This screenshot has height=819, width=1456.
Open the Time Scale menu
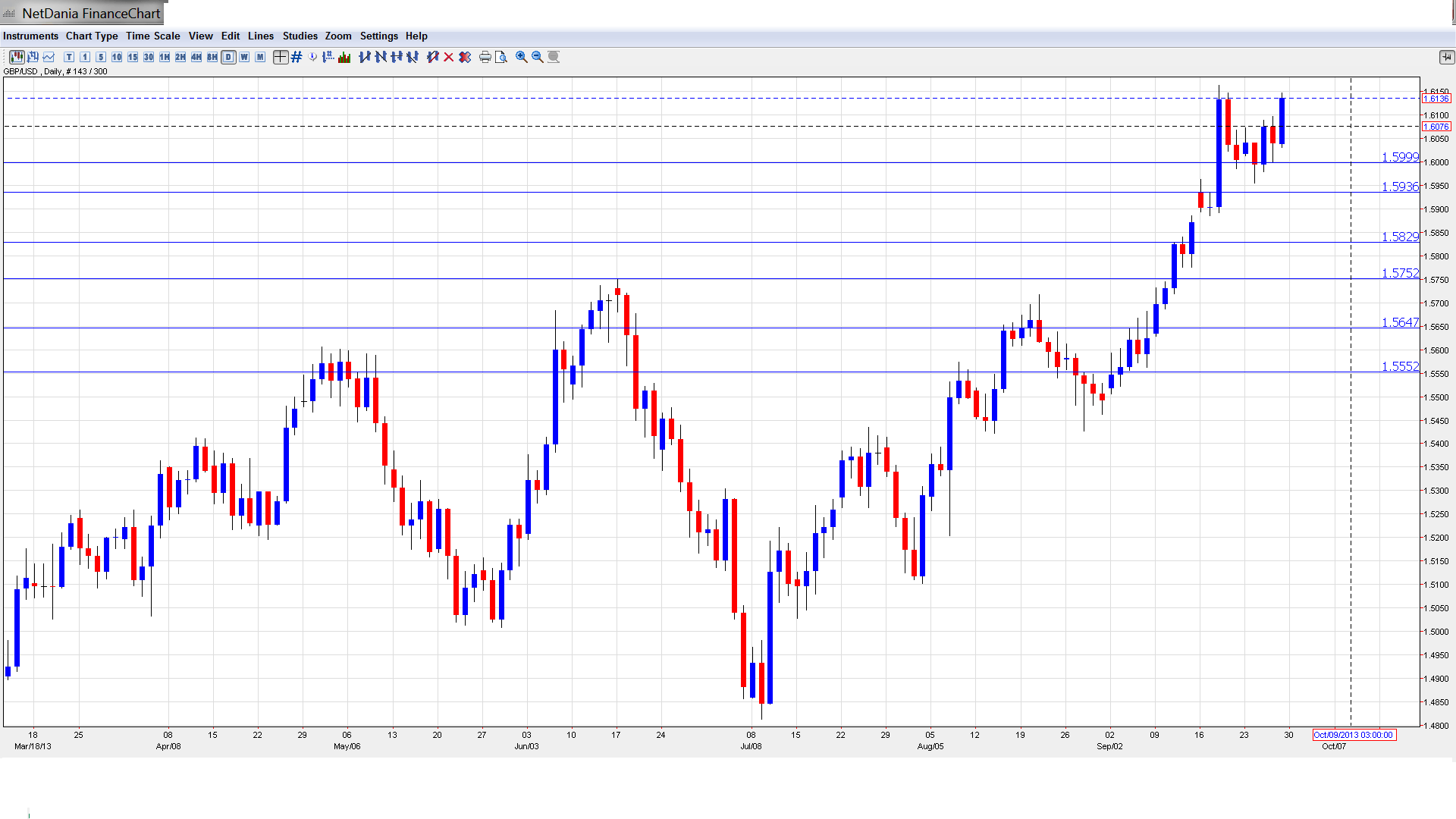[152, 36]
